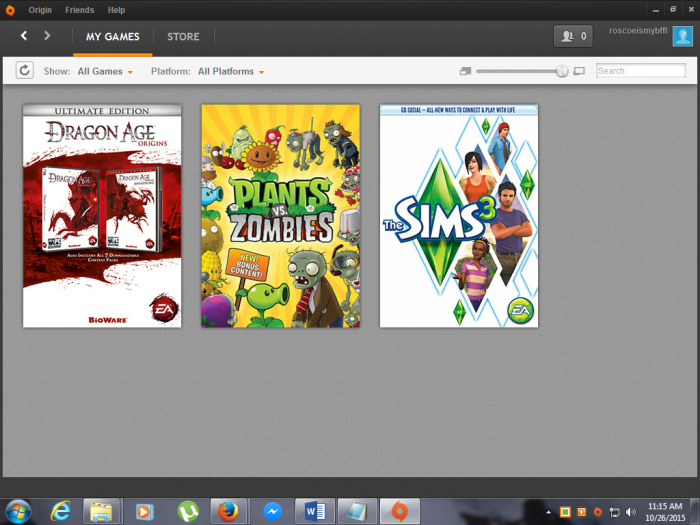Open Messenger from the taskbar
The image size is (700, 525).
point(272,512)
